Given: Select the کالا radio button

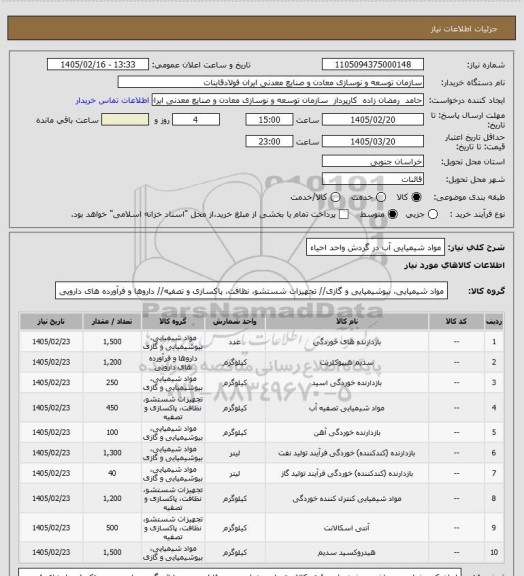Looking at the screenshot, I should click(x=416, y=197).
